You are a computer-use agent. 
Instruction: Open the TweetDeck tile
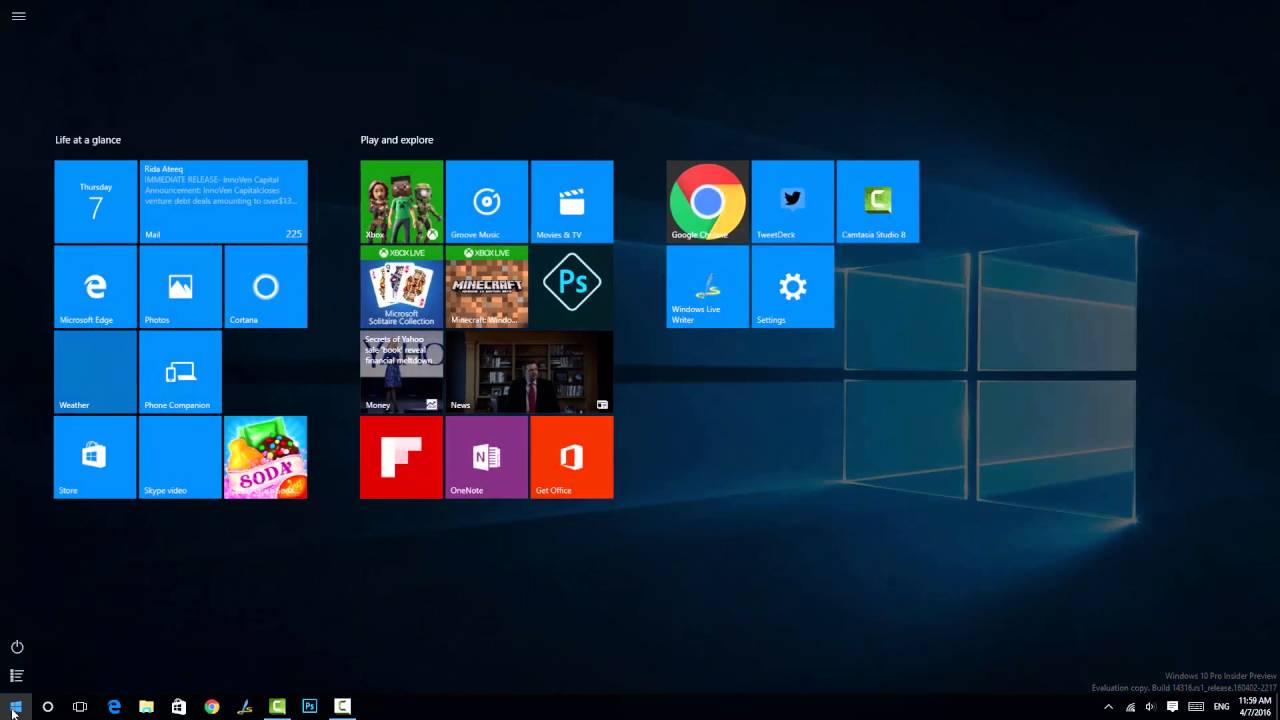[x=793, y=202]
